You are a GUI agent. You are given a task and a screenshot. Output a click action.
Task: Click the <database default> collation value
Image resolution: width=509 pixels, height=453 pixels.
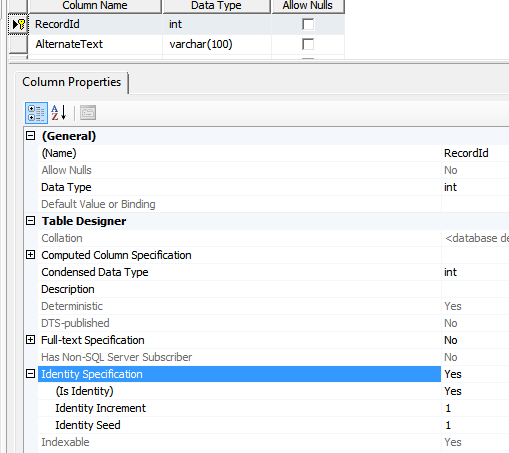(x=475, y=238)
